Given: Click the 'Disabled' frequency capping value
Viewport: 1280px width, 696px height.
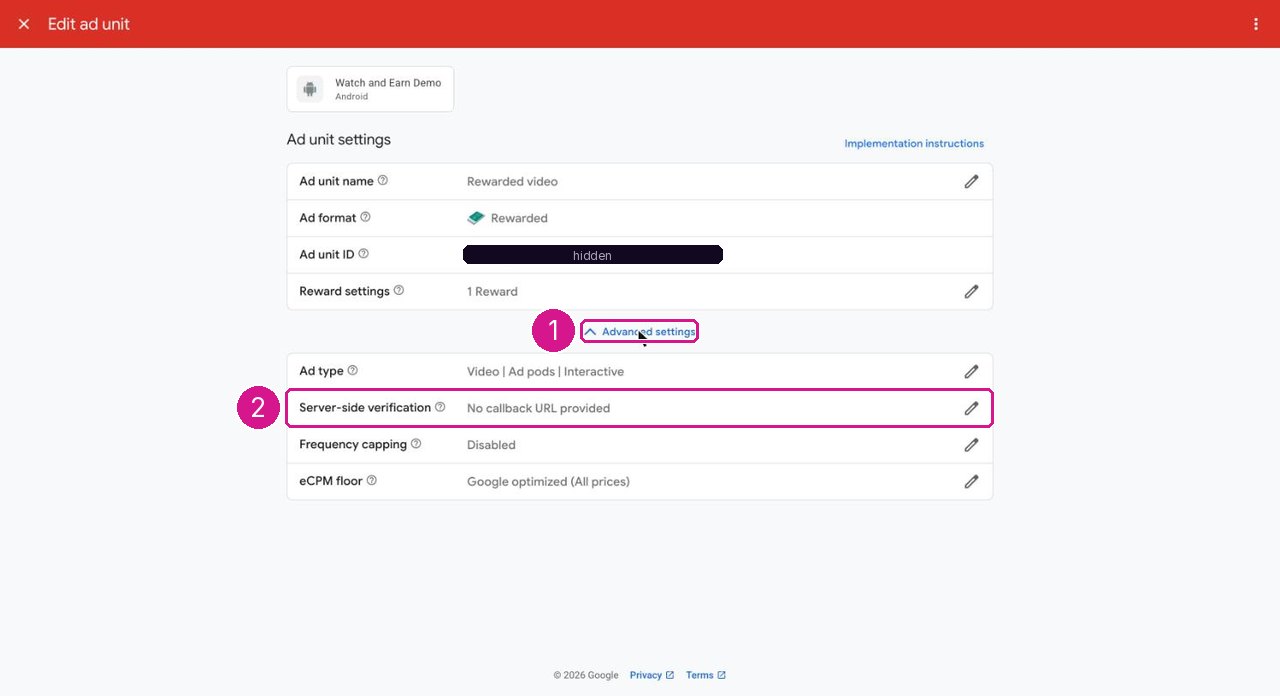Looking at the screenshot, I should click(491, 445).
